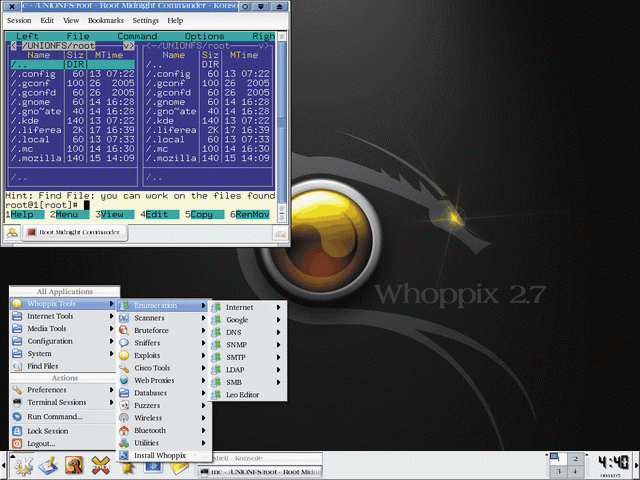Viewport: 640px width, 480px height.
Task: Open the K menu launcher in the panel
Action: (x=23, y=465)
